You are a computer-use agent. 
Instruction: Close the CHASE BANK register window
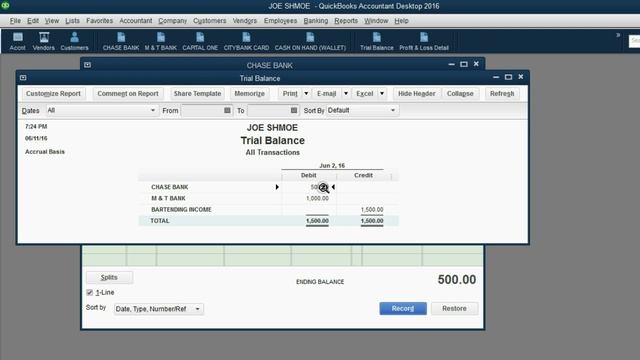click(x=476, y=64)
